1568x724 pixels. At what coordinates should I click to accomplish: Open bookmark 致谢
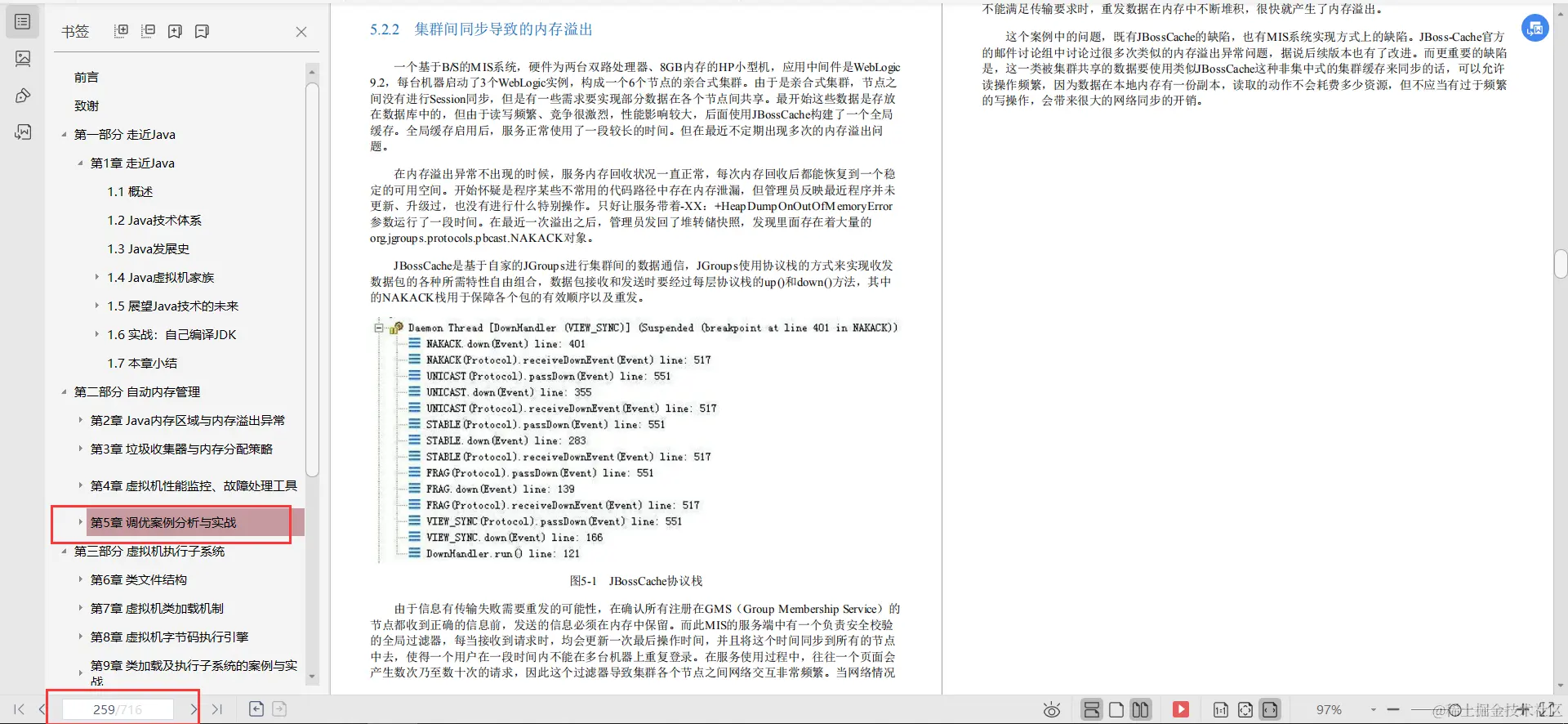click(87, 106)
